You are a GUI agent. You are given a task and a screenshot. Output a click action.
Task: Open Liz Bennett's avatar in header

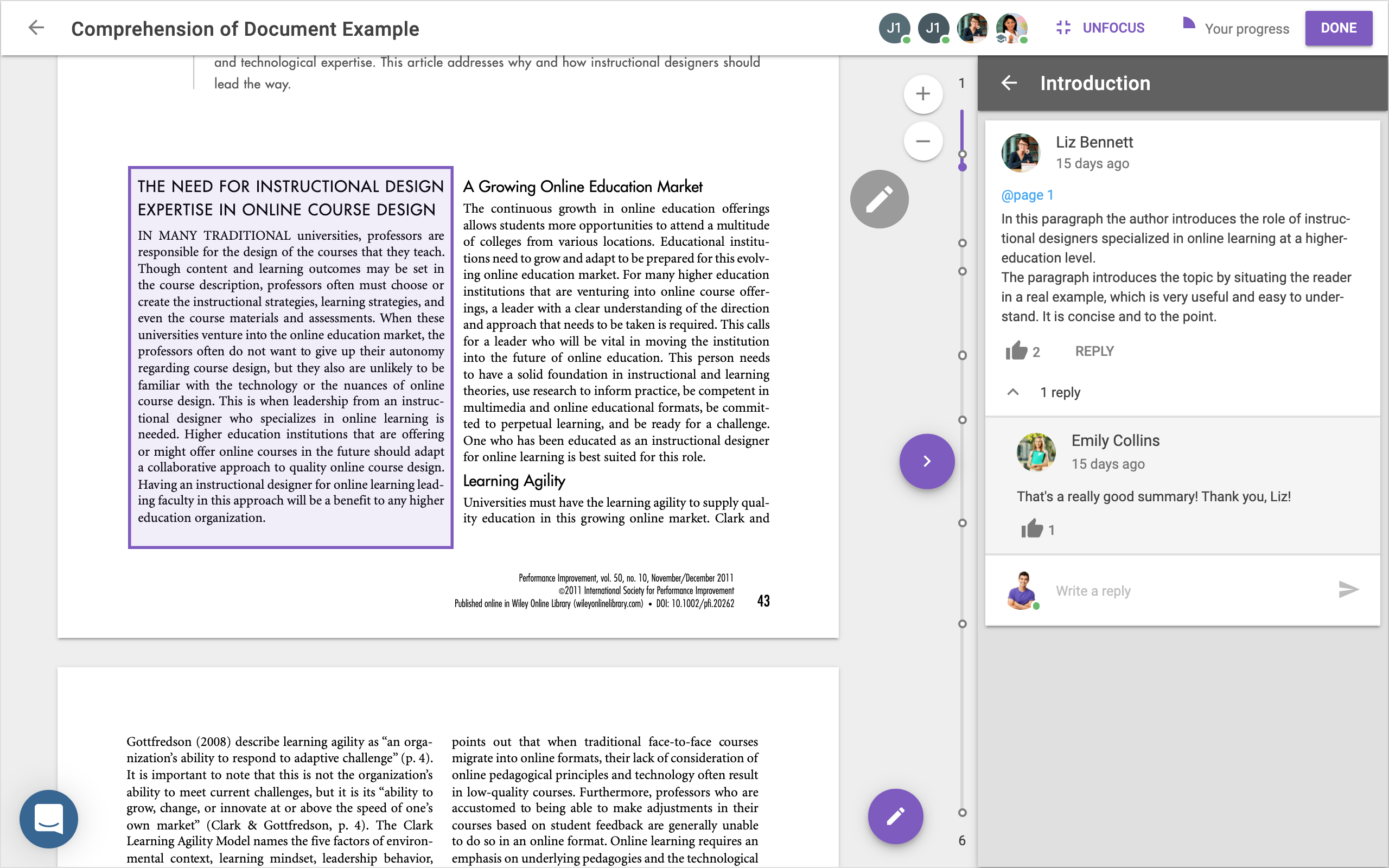[972, 28]
